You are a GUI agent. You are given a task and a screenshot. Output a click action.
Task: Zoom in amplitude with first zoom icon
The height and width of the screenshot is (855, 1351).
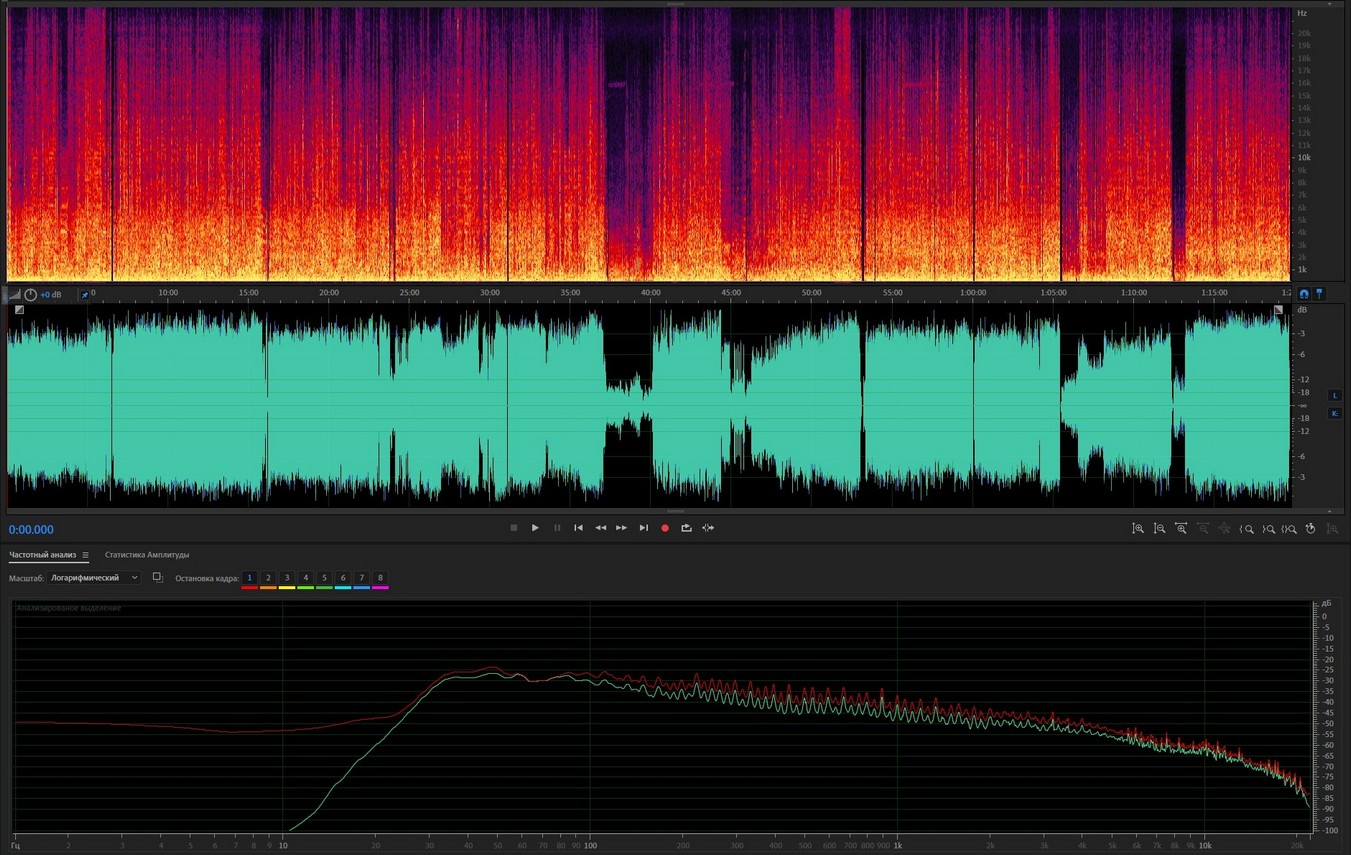[x=1138, y=528]
